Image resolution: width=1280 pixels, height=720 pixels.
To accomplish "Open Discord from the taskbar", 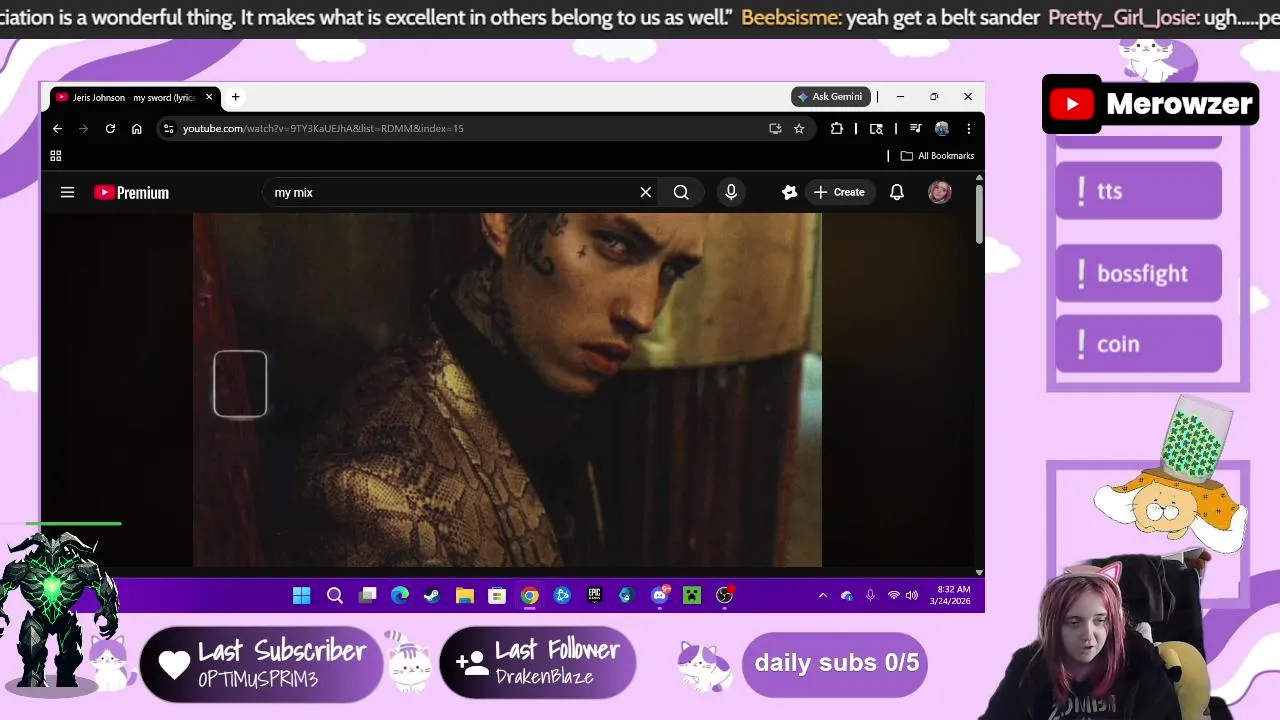I will (x=660, y=596).
